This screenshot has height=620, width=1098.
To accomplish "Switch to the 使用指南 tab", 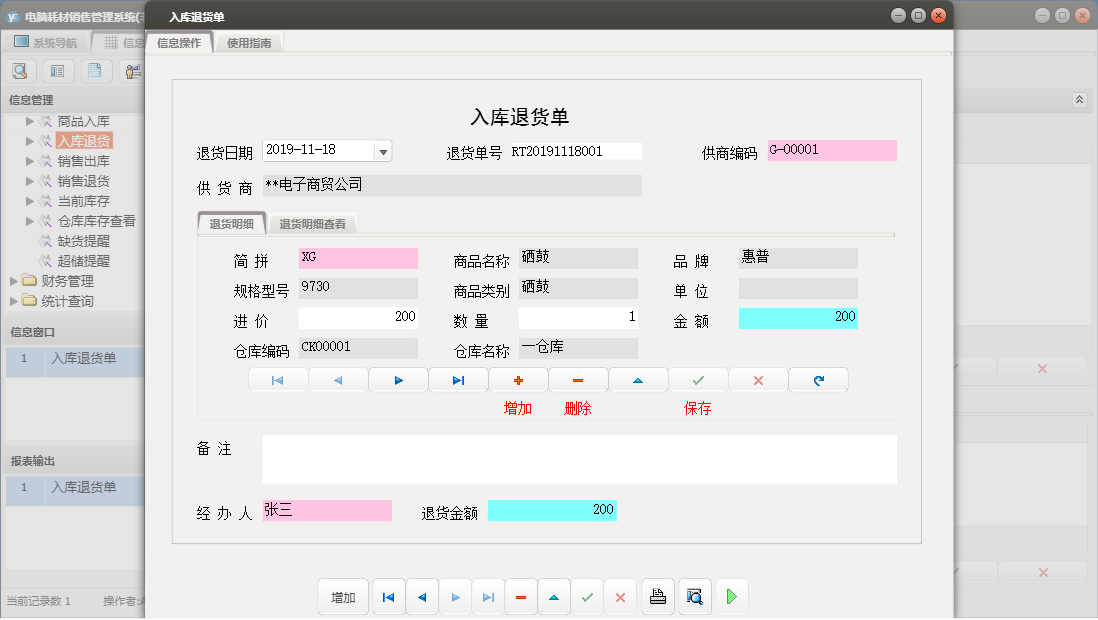I will 249,43.
